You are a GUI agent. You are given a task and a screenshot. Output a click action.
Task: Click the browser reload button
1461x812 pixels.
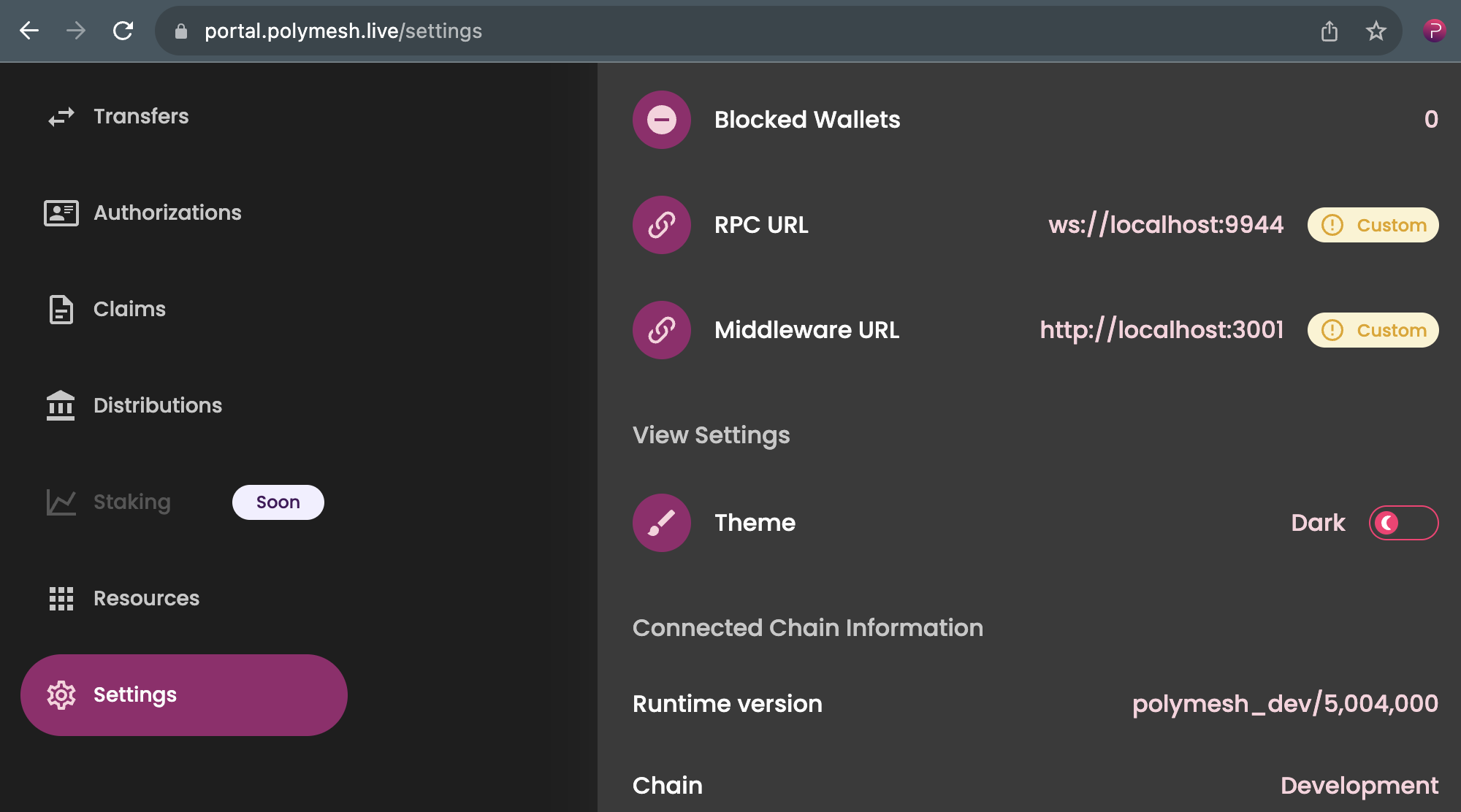tap(123, 31)
